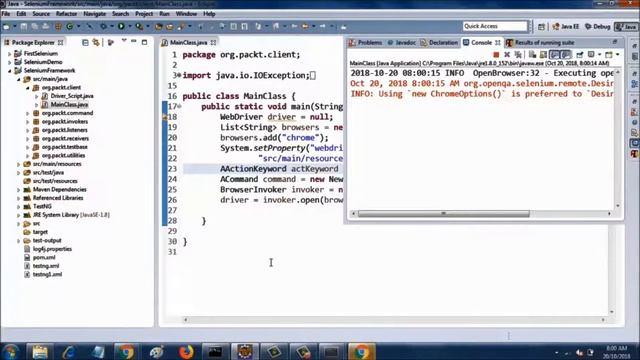640x360 pixels.
Task: Click the Quick Access search field
Action: click(495, 27)
